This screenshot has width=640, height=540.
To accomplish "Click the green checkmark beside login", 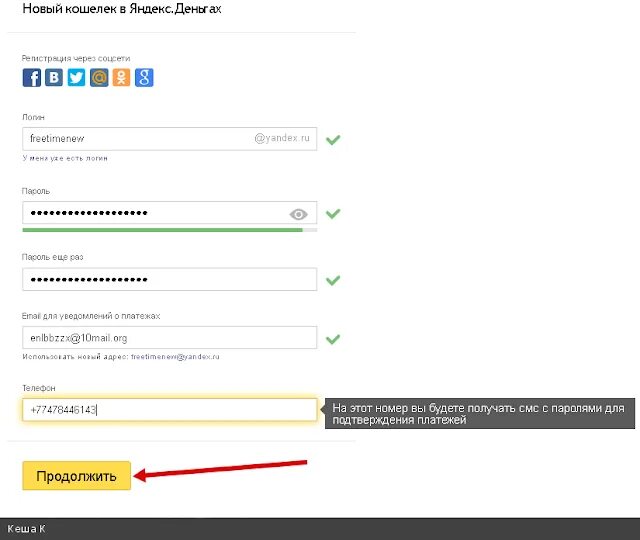I will (x=333, y=140).
